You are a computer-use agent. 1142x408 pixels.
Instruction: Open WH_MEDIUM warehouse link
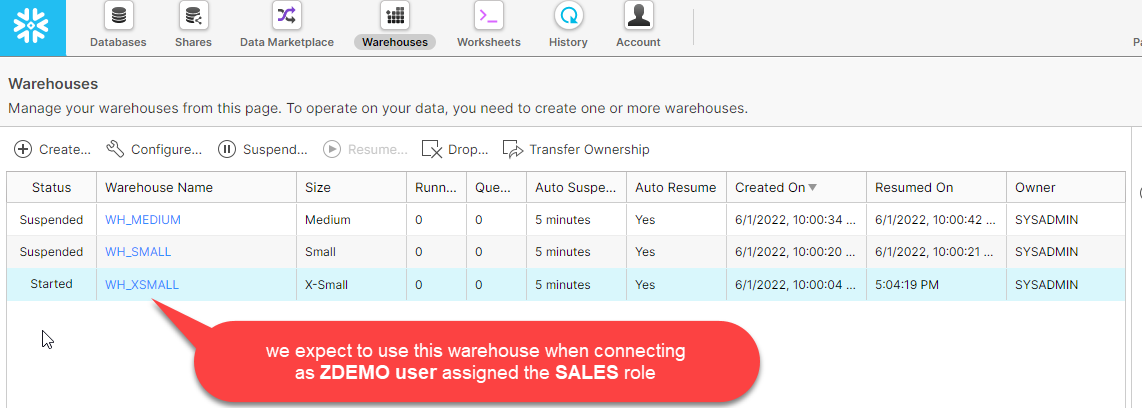coord(143,219)
